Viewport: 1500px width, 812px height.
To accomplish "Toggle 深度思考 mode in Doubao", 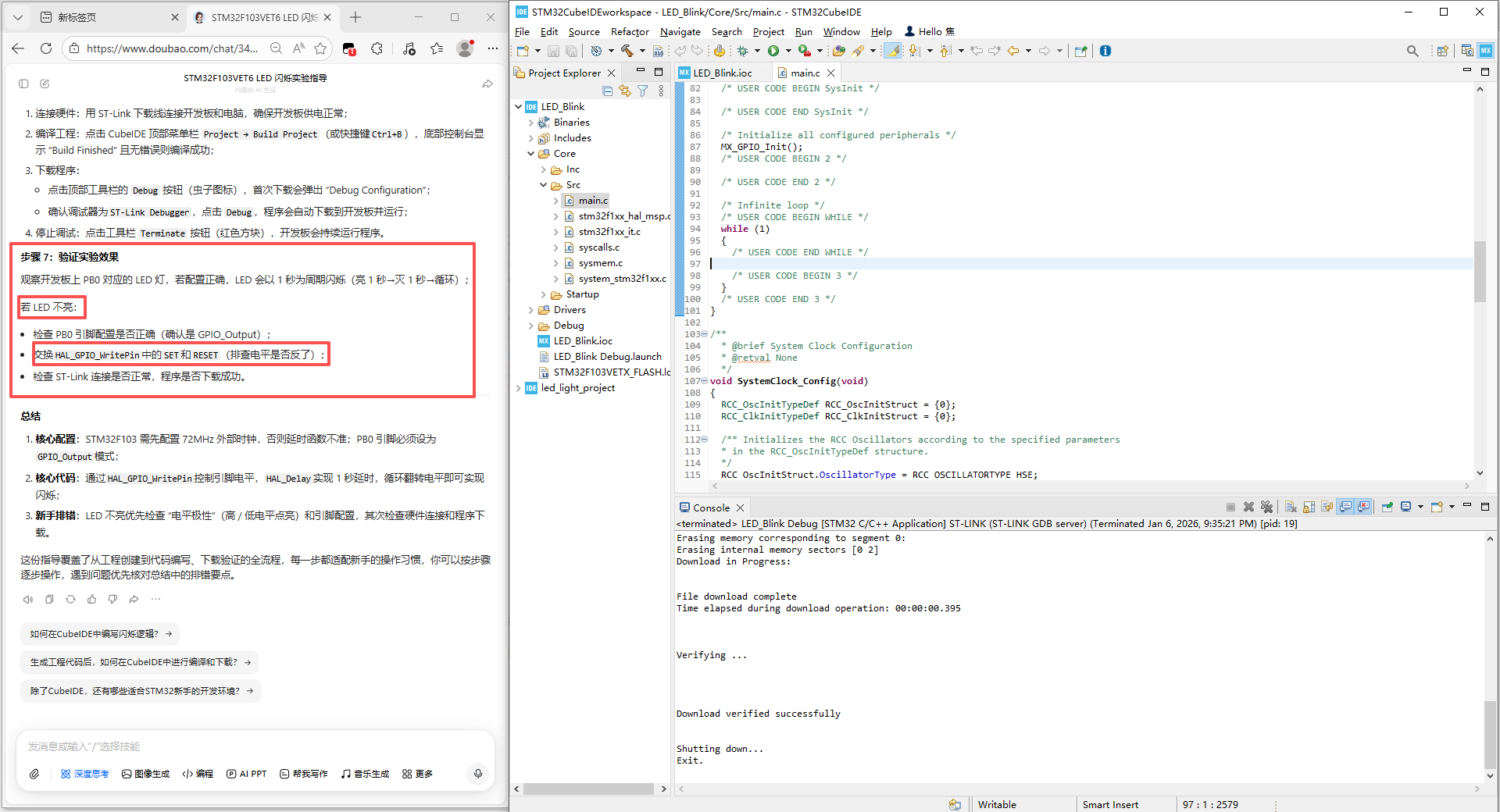I will coord(84,774).
